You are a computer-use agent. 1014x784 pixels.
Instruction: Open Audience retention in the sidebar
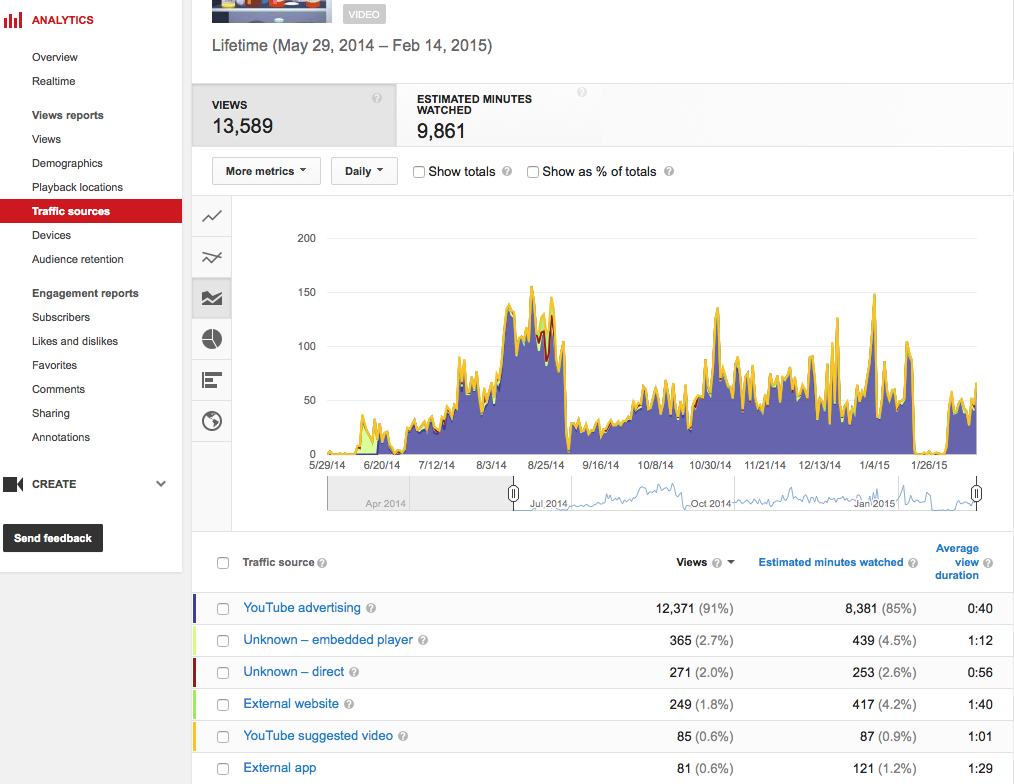78,259
